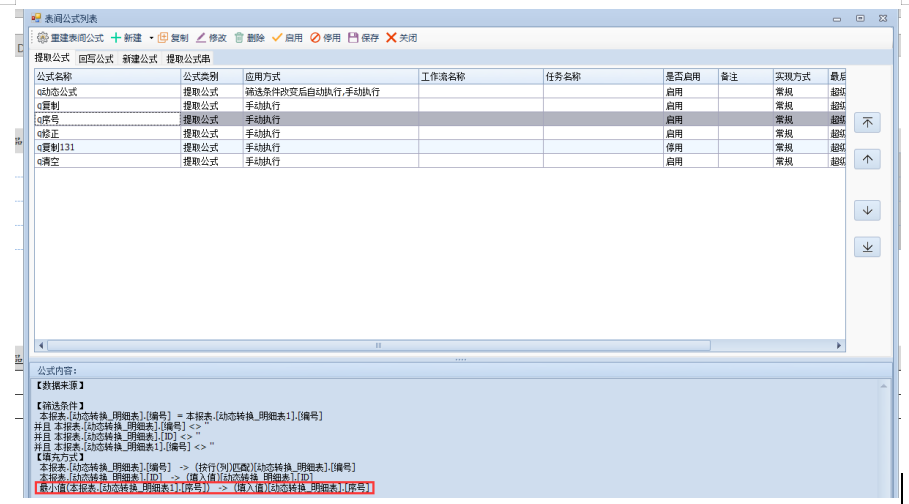Move formula to top with first arrow button

pyautogui.click(x=867, y=122)
